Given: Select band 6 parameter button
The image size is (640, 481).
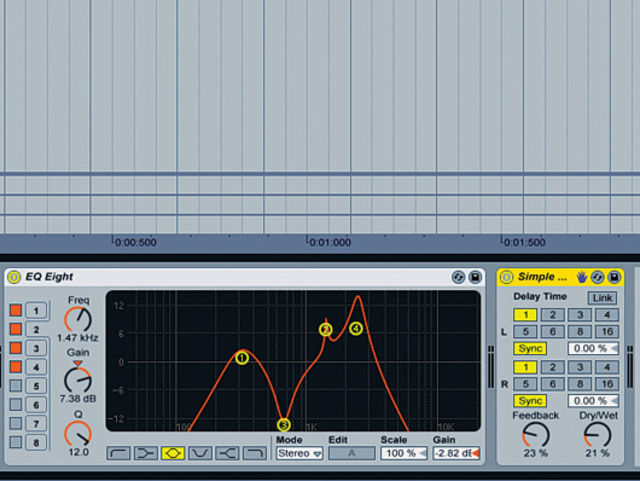Looking at the screenshot, I should 36,405.
